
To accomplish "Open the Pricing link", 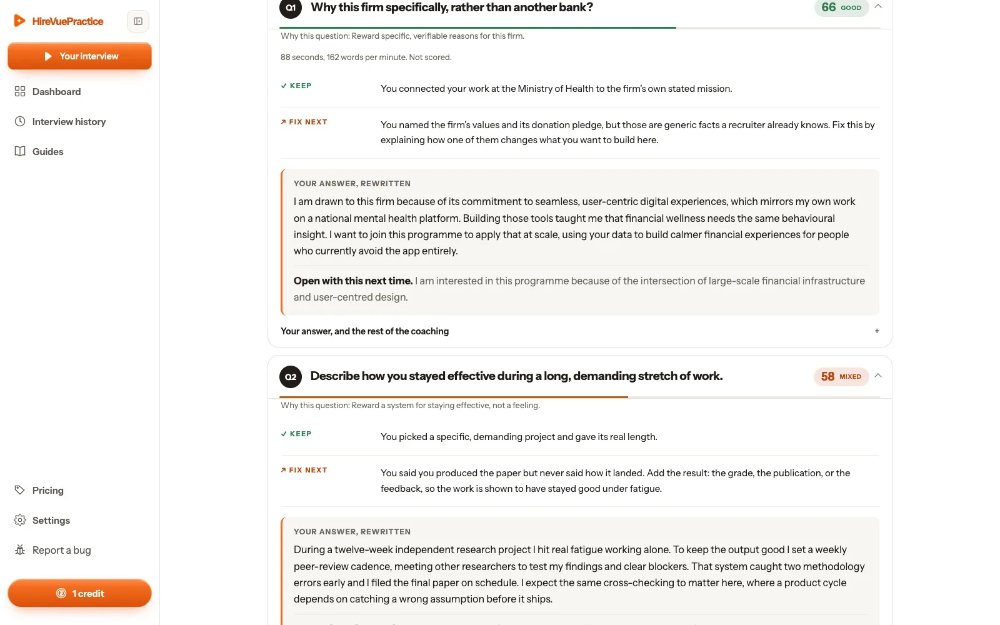I will (x=48, y=490).
